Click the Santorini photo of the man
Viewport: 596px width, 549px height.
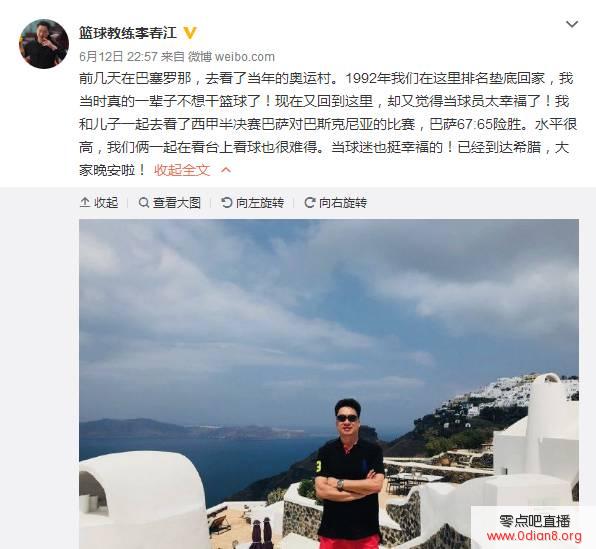pos(329,384)
